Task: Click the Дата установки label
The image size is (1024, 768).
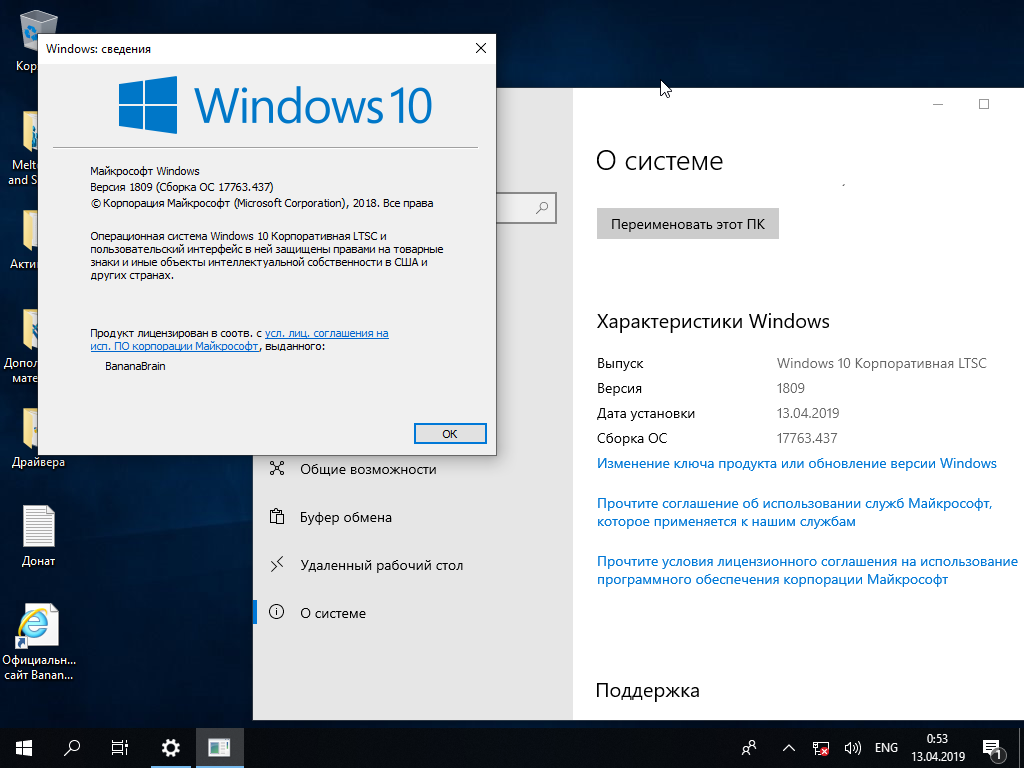Action: (646, 413)
